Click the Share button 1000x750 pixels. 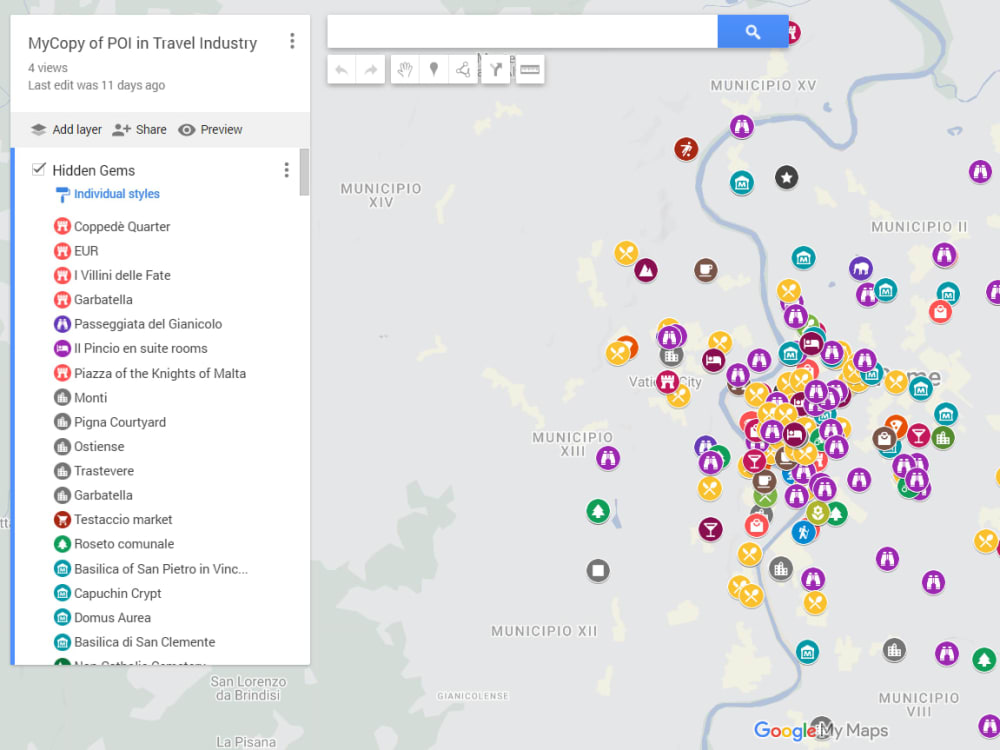[140, 129]
